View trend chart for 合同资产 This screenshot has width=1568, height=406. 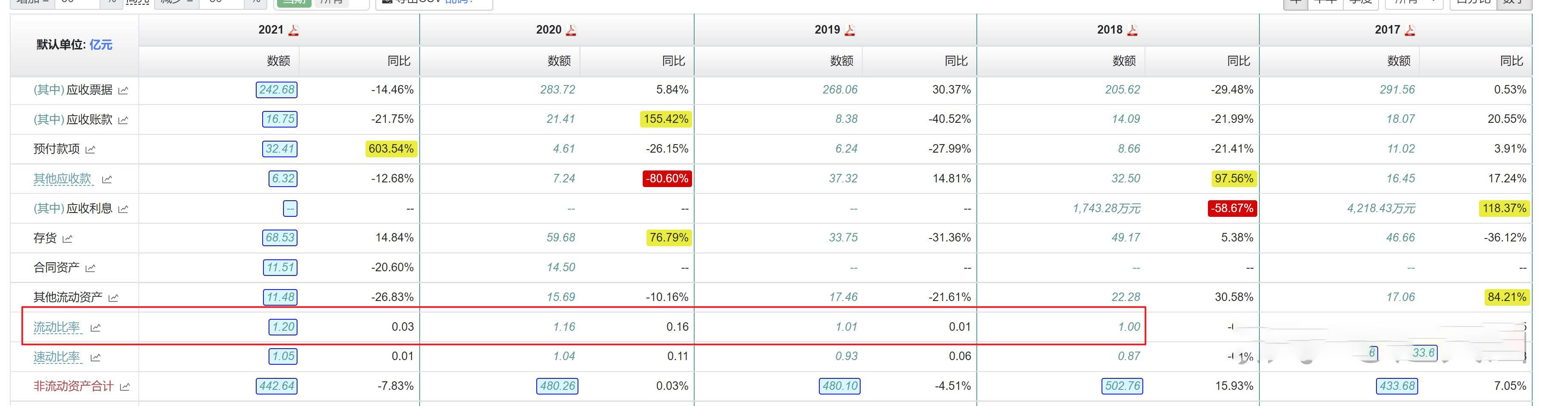pos(91,268)
